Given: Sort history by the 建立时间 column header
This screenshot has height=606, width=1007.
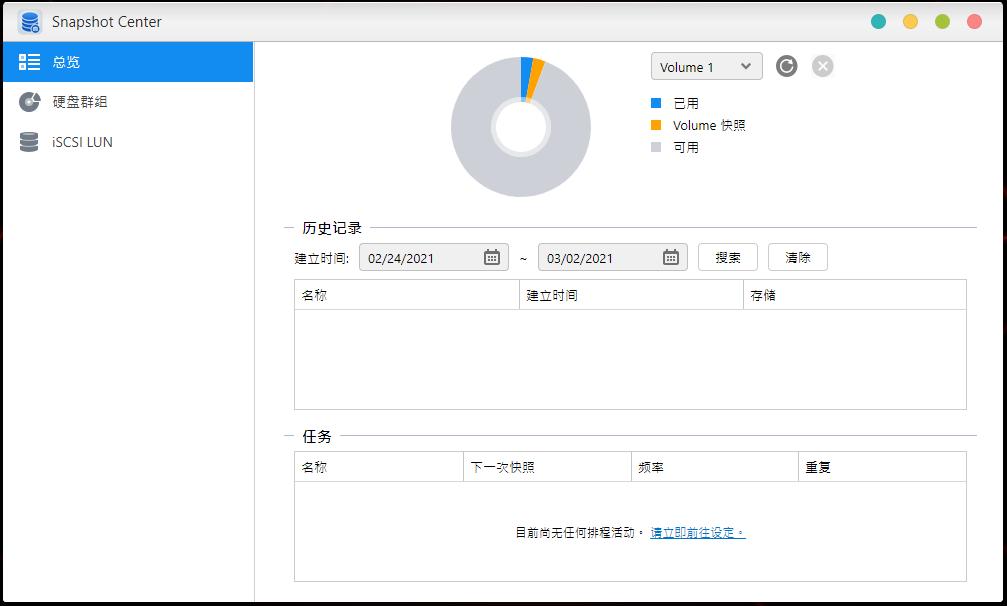Looking at the screenshot, I should (x=570, y=294).
